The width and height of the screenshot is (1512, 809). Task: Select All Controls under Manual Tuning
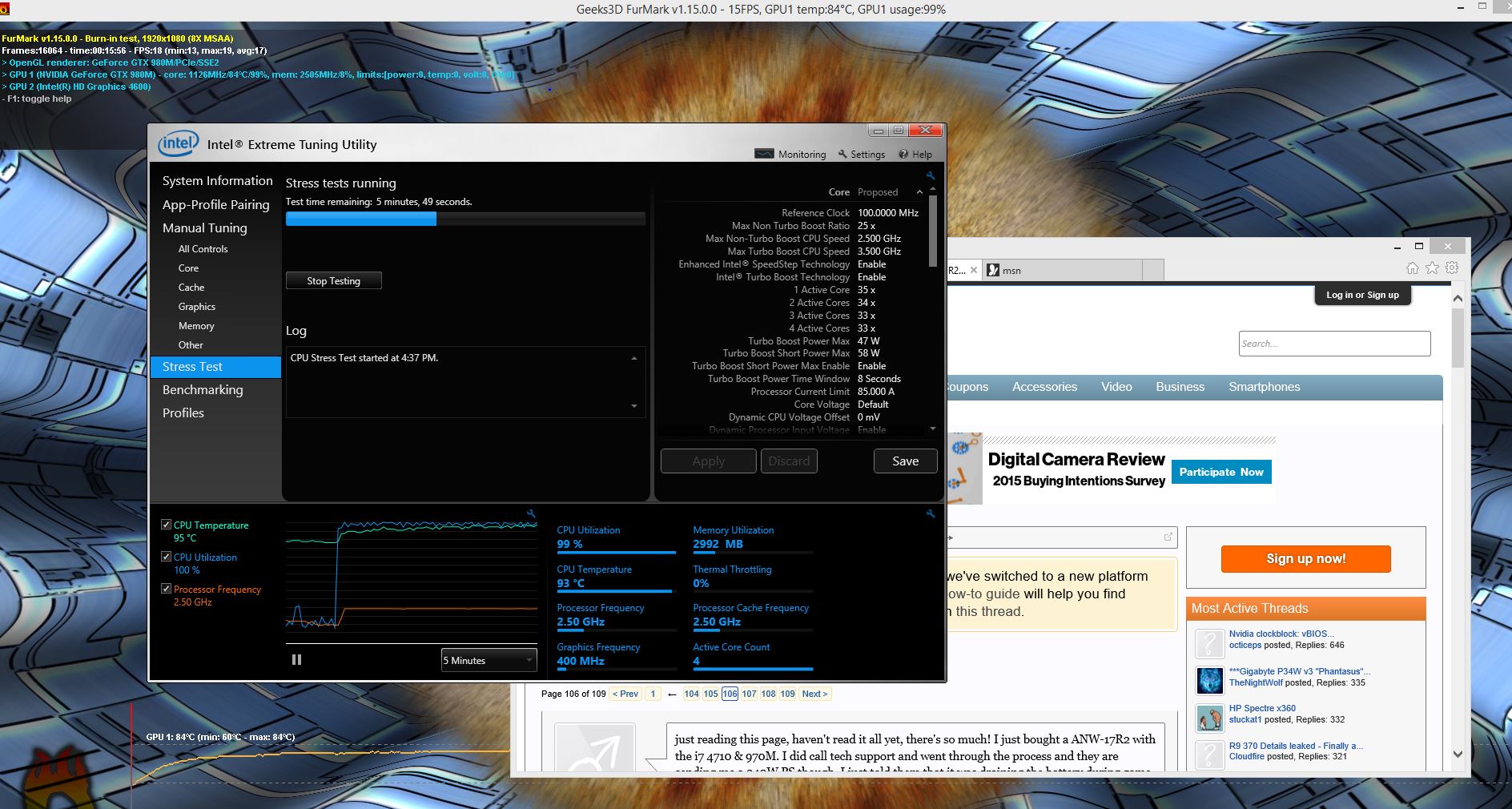click(x=203, y=249)
